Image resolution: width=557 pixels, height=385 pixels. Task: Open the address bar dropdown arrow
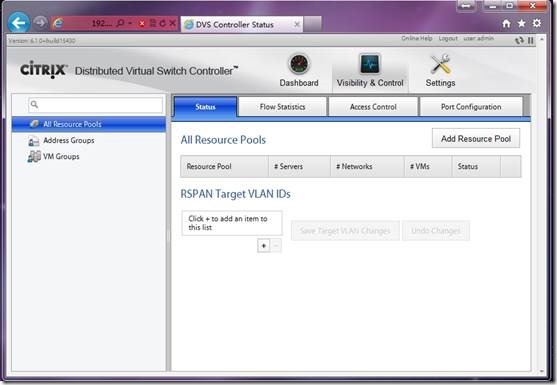(130, 23)
